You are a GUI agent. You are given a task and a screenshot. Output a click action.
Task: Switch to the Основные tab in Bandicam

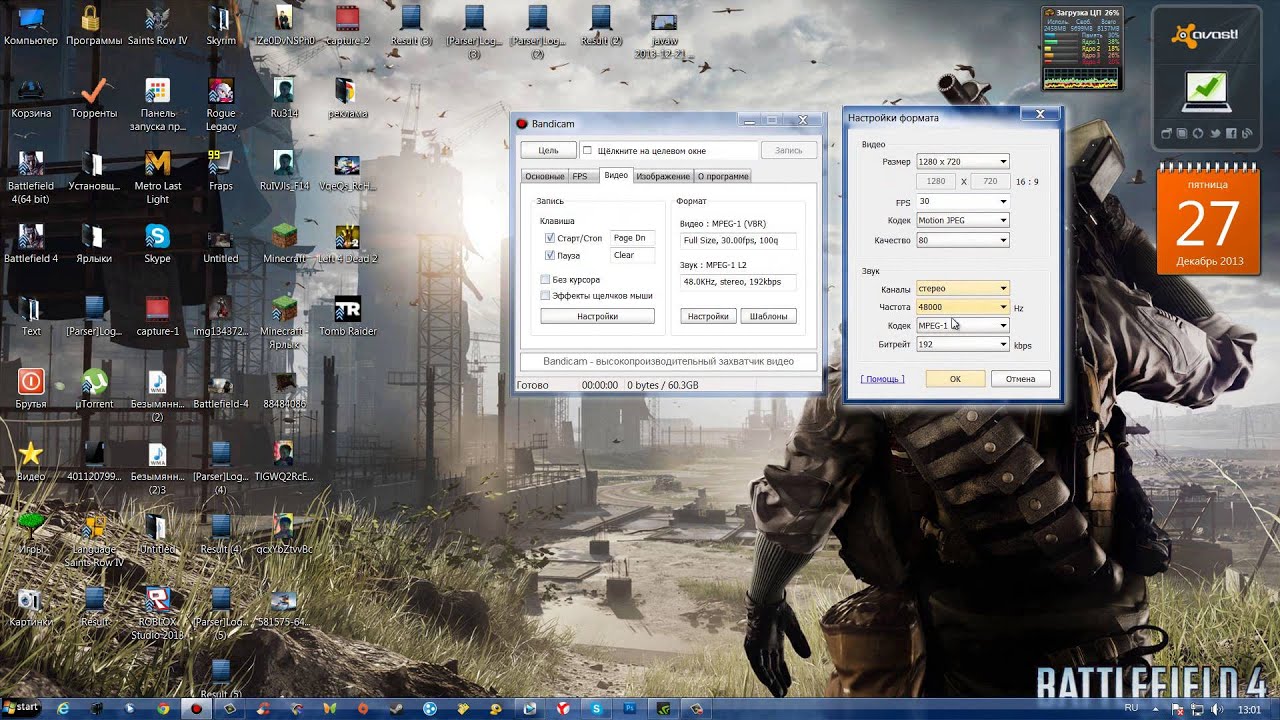545,176
